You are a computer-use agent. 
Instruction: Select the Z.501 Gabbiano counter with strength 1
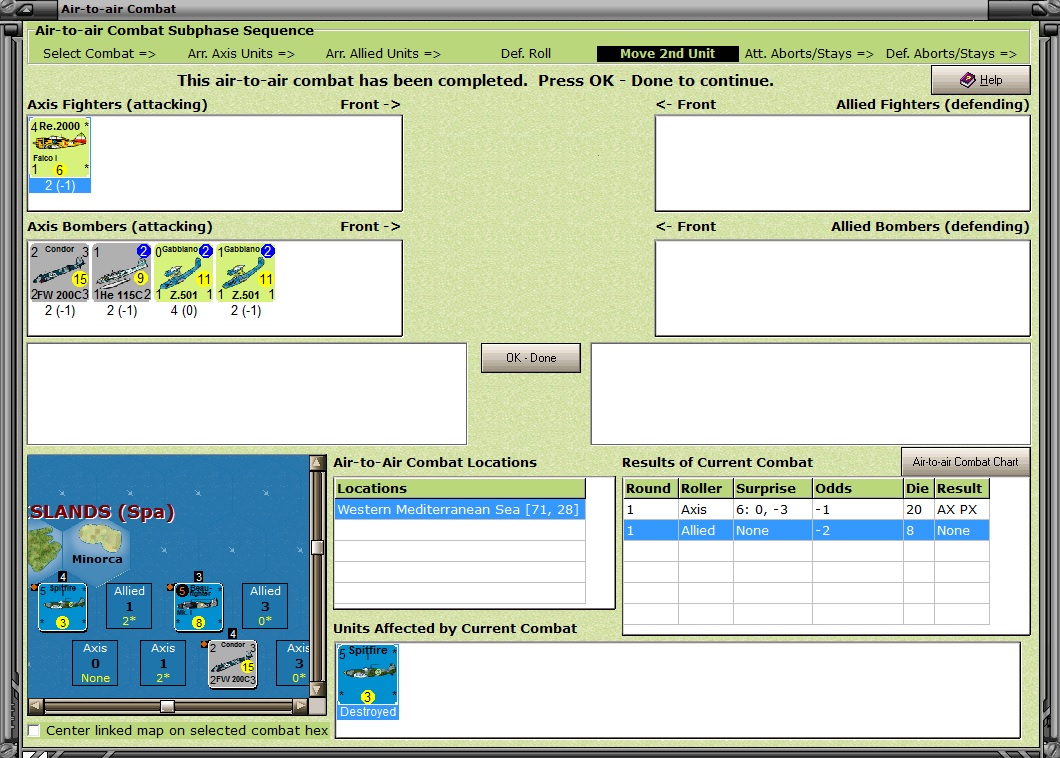pos(245,272)
